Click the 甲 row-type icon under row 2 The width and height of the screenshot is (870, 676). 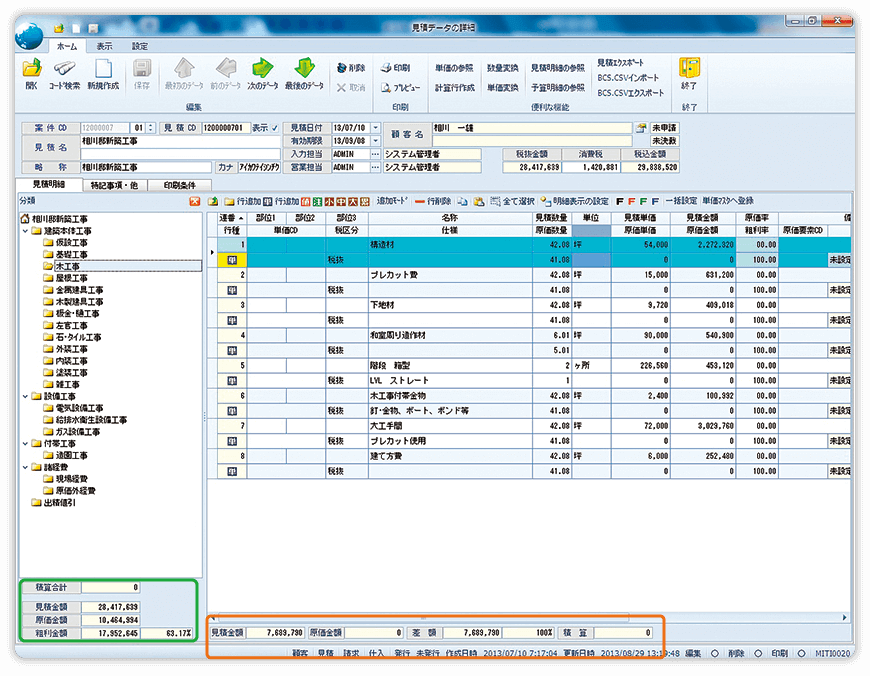(232, 290)
